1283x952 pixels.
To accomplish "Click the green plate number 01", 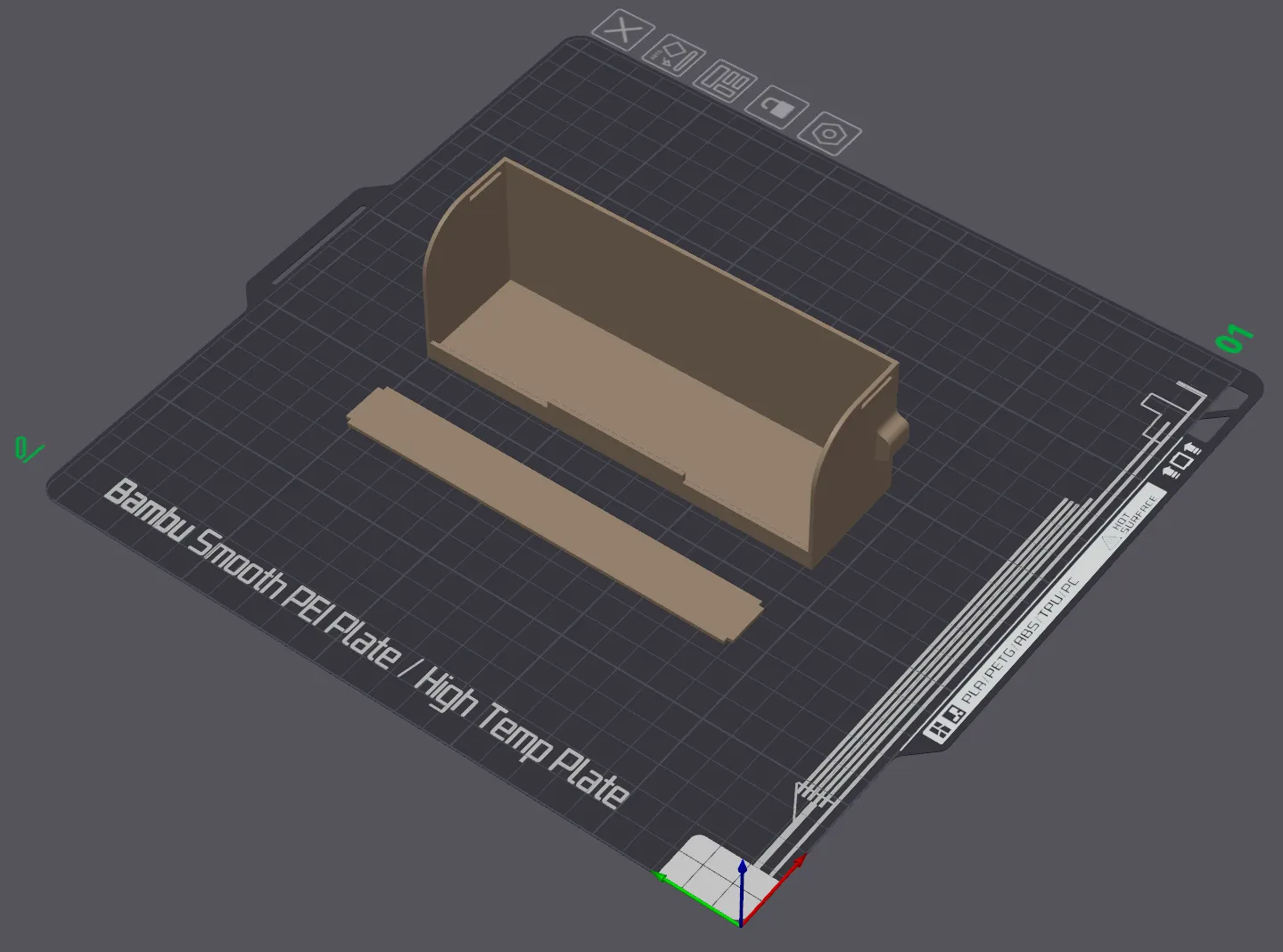I will 1235,340.
